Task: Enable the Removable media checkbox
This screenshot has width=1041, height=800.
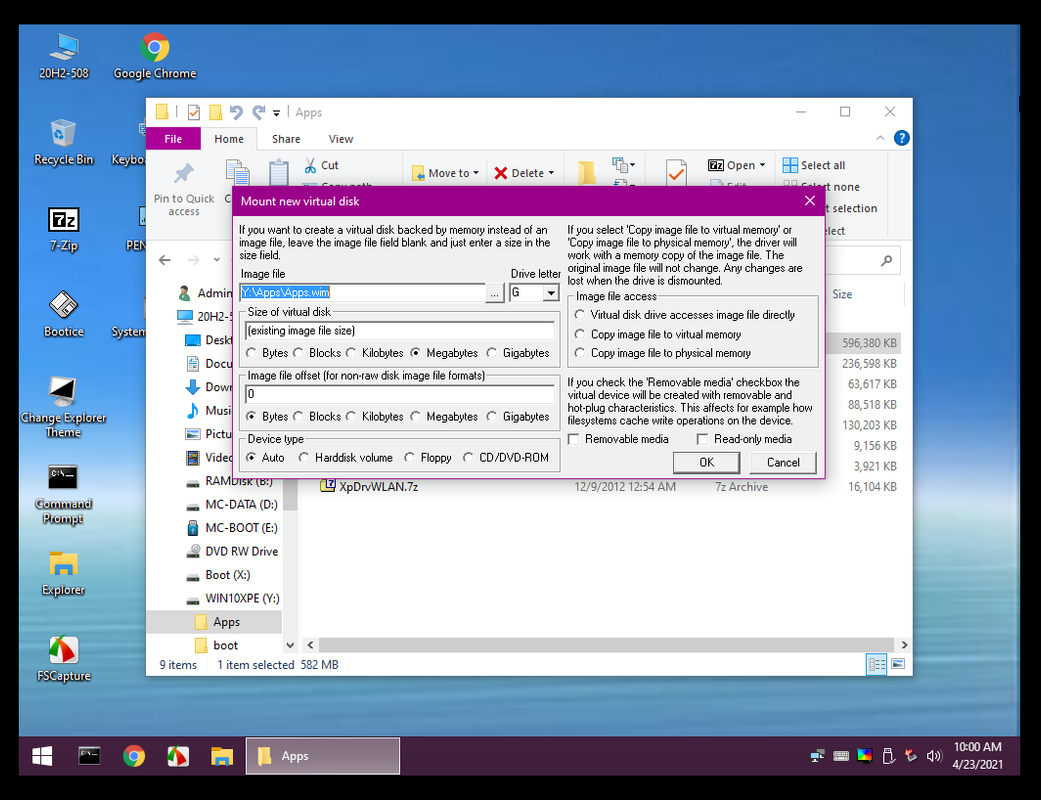Action: 619,440
